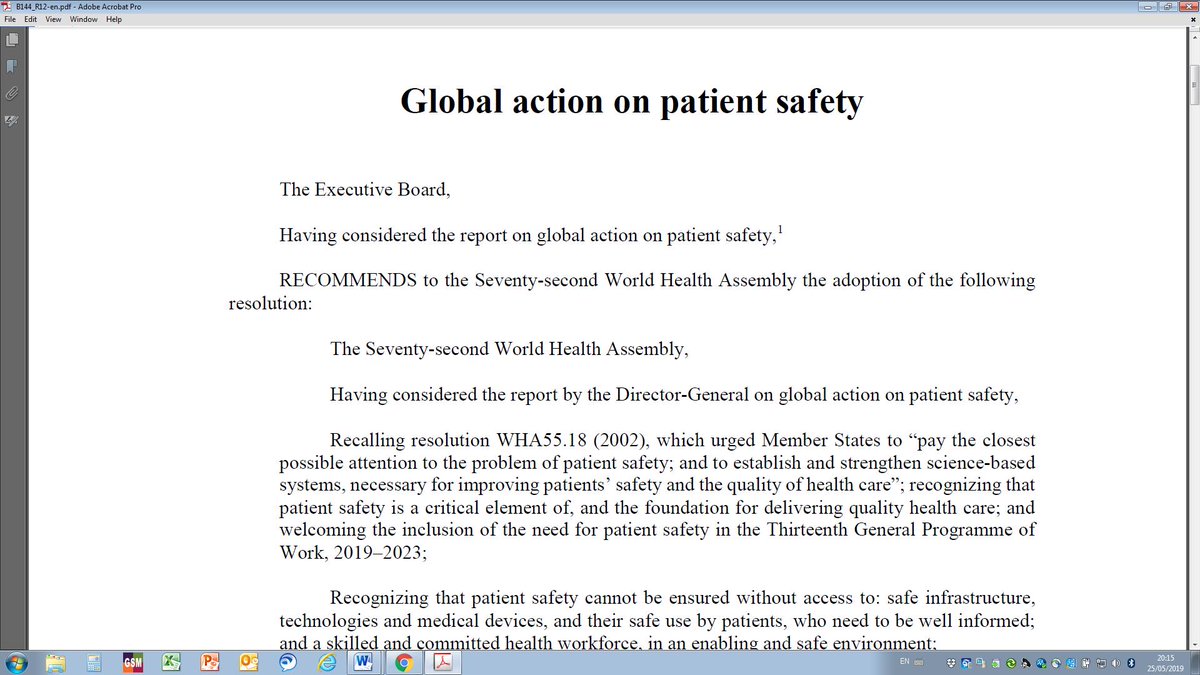This screenshot has width=1200, height=675.
Task: Open the Page Thumbnails panel
Action: [x=11, y=41]
